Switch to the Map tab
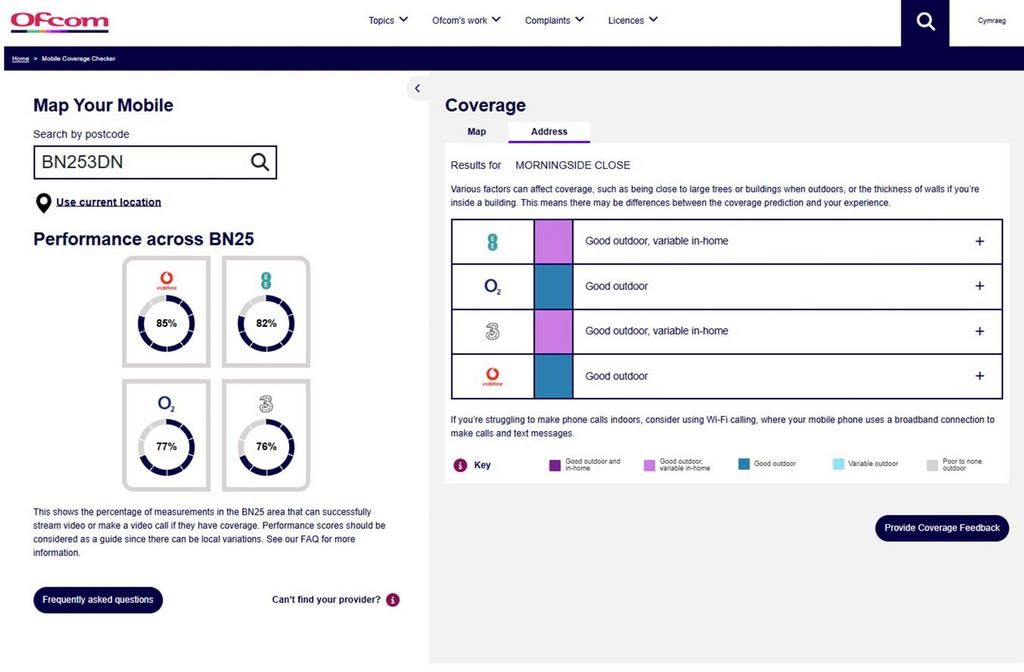Screen dimensions: 1024x672 pyautogui.click(x=477, y=132)
